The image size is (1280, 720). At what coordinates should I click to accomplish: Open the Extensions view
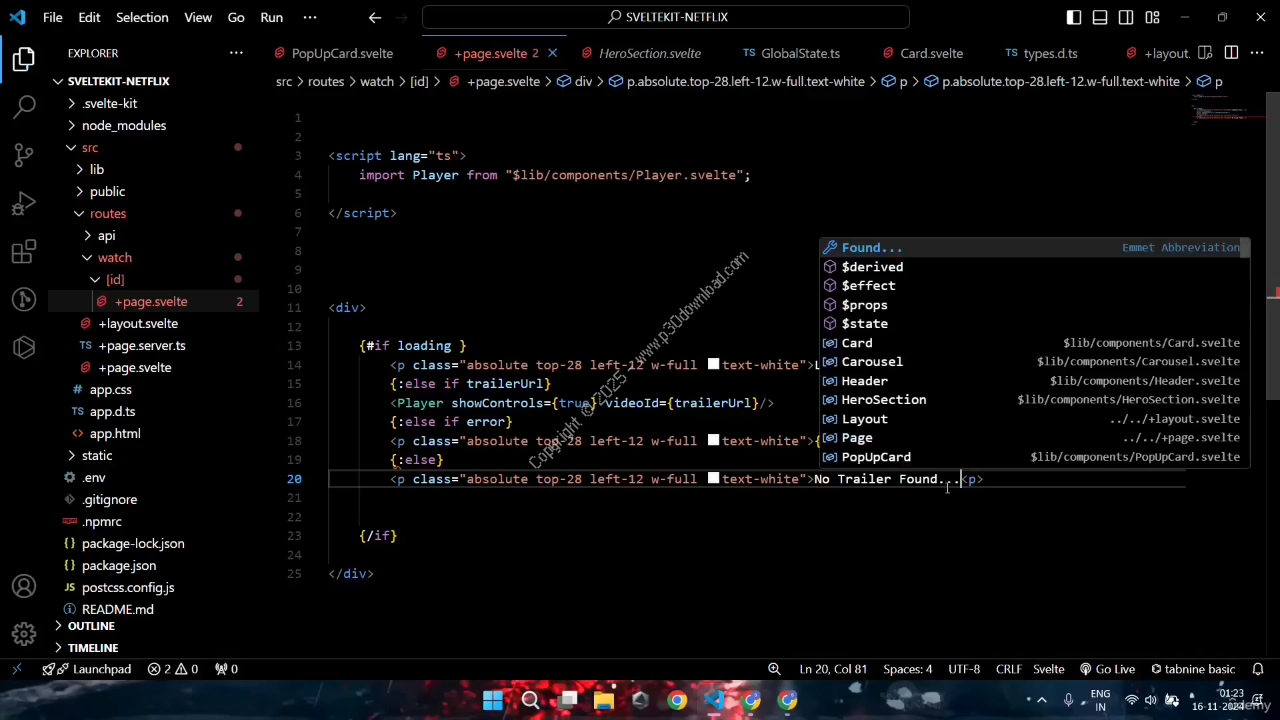[24, 251]
